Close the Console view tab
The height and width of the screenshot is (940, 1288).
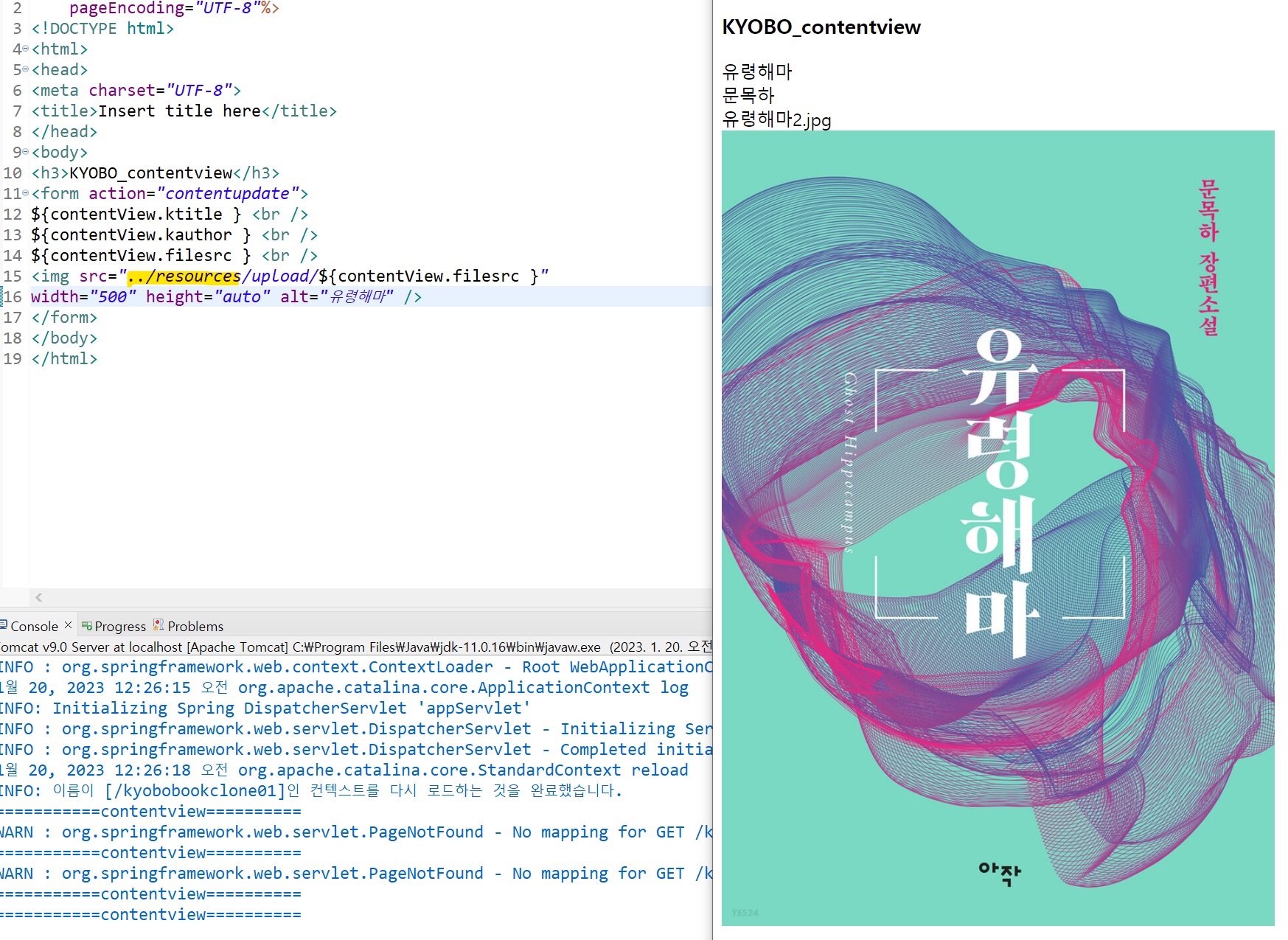[69, 625]
